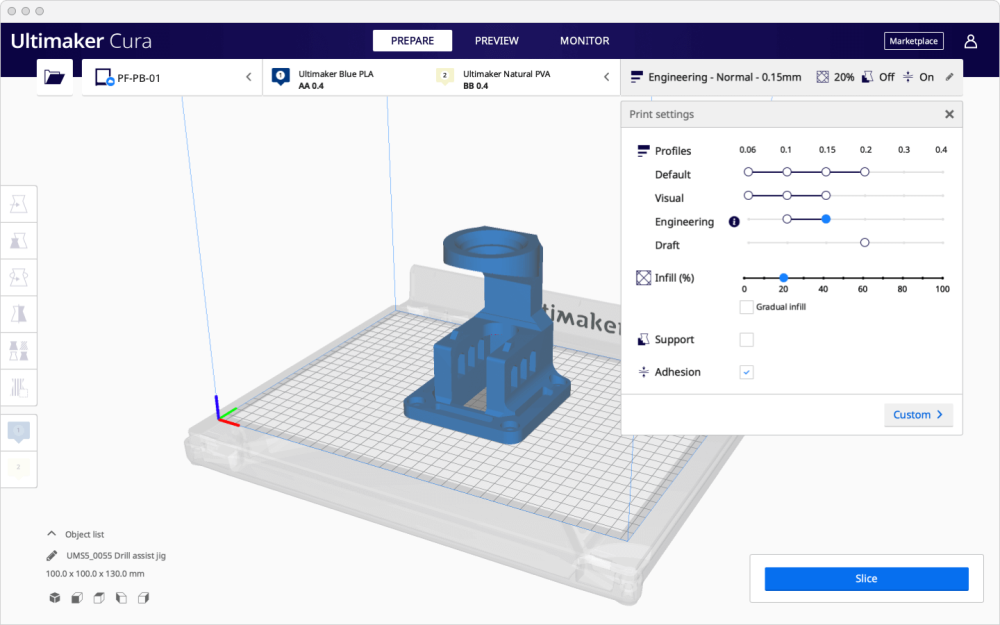
Task: Click extruder 2 yellow material icon
Action: [x=445, y=77]
